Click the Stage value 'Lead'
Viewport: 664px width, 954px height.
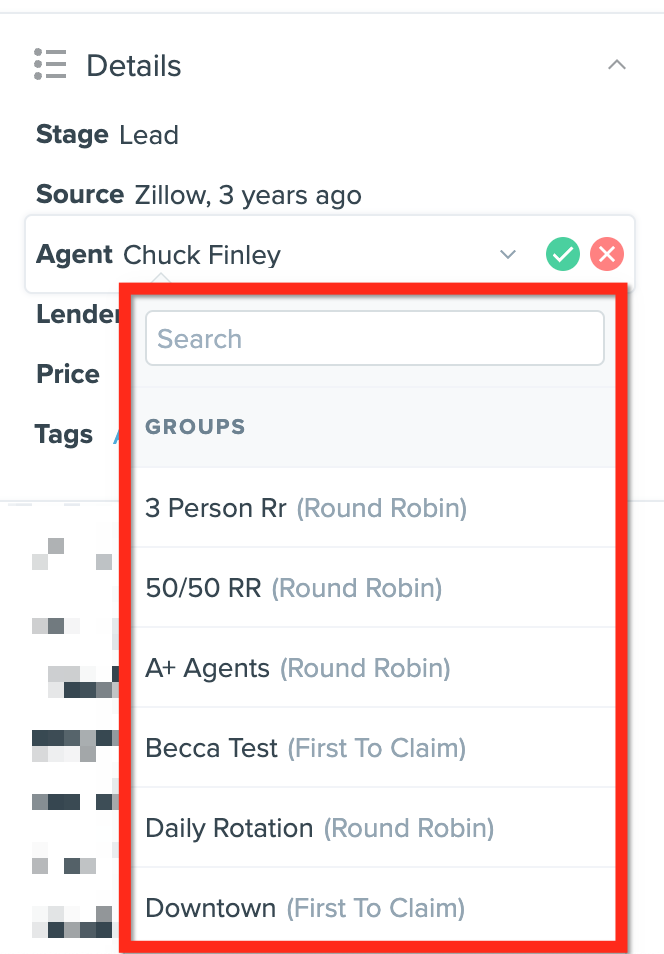(x=149, y=135)
